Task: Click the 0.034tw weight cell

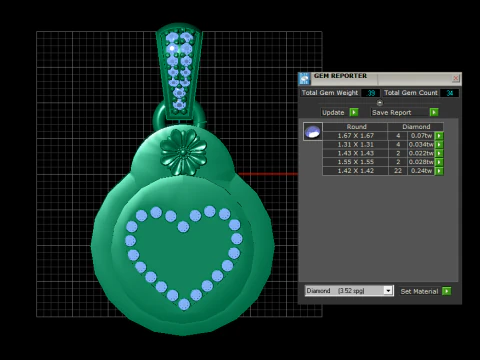Action: click(421, 145)
